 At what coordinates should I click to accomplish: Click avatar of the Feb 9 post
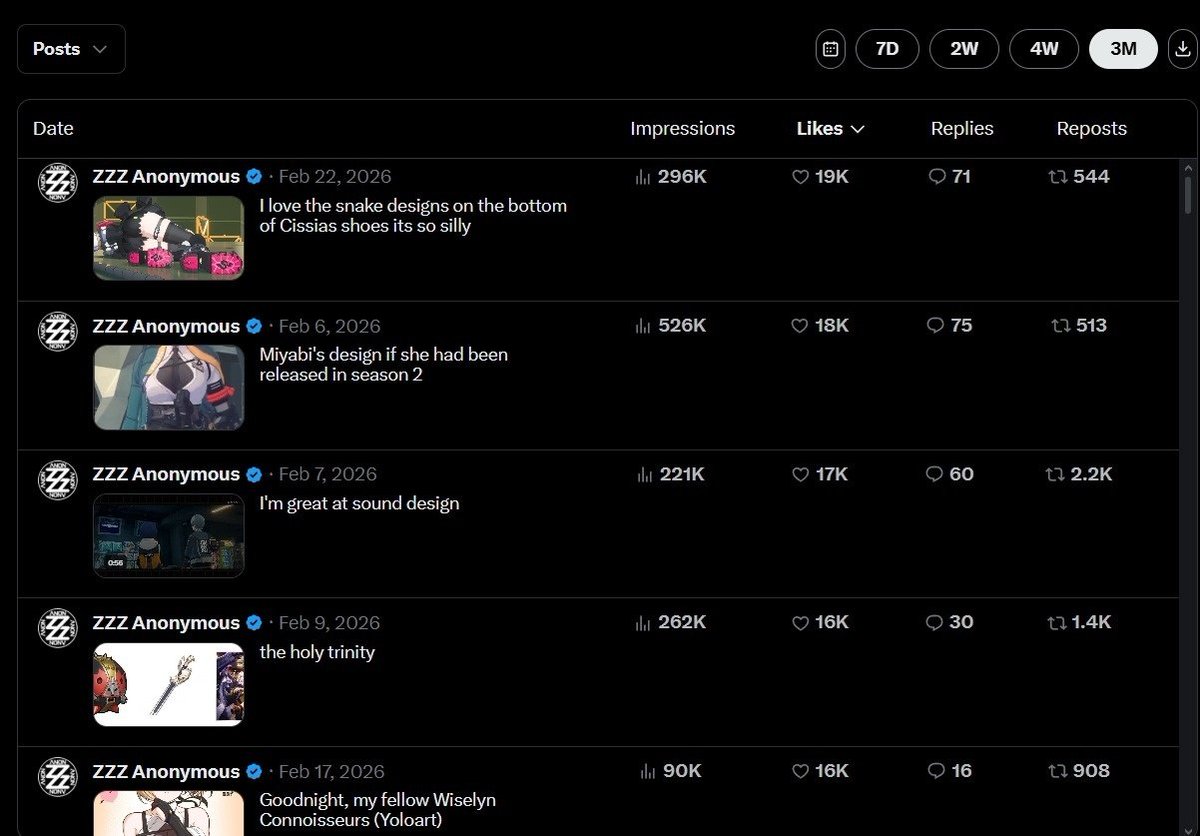coord(58,629)
